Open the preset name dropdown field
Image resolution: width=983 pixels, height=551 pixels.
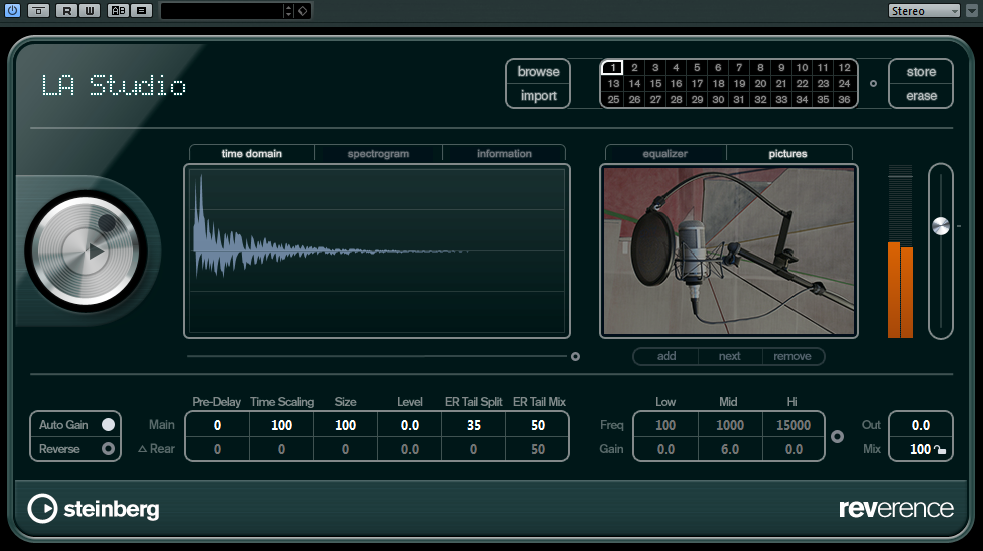pos(222,11)
